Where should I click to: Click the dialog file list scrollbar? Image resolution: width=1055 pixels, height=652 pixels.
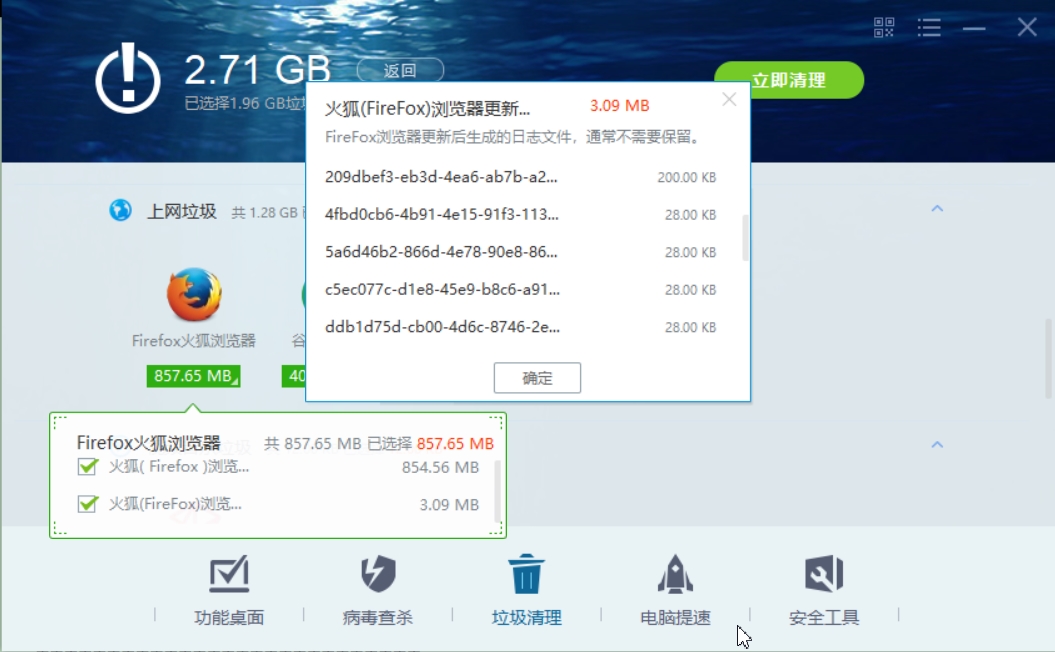745,238
